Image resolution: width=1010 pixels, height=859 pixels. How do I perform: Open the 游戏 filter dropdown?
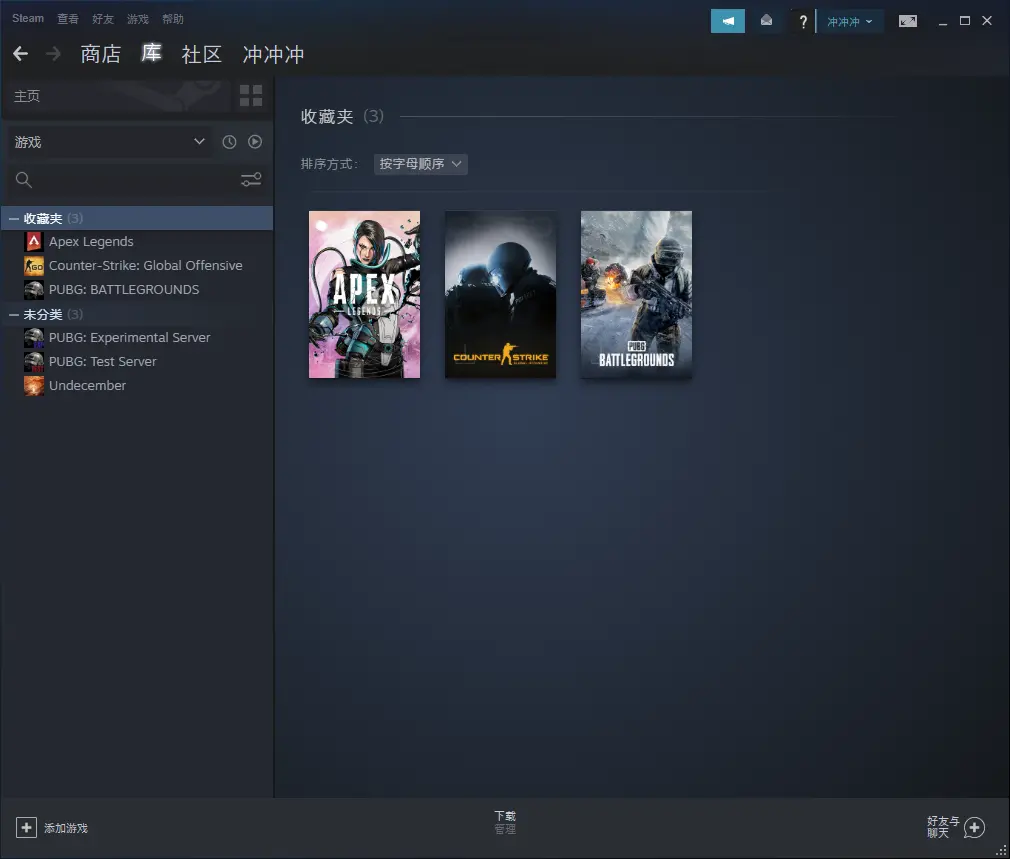pyautogui.click(x=110, y=142)
